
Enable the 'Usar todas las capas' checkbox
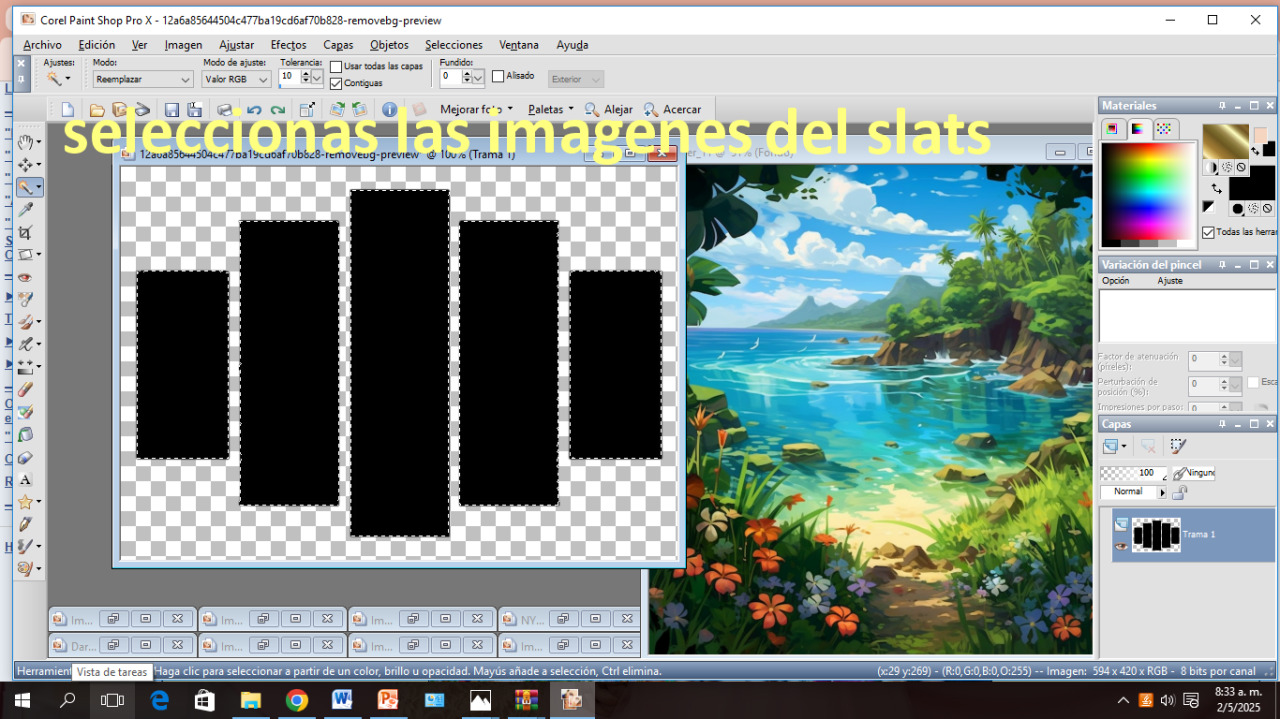pos(336,67)
